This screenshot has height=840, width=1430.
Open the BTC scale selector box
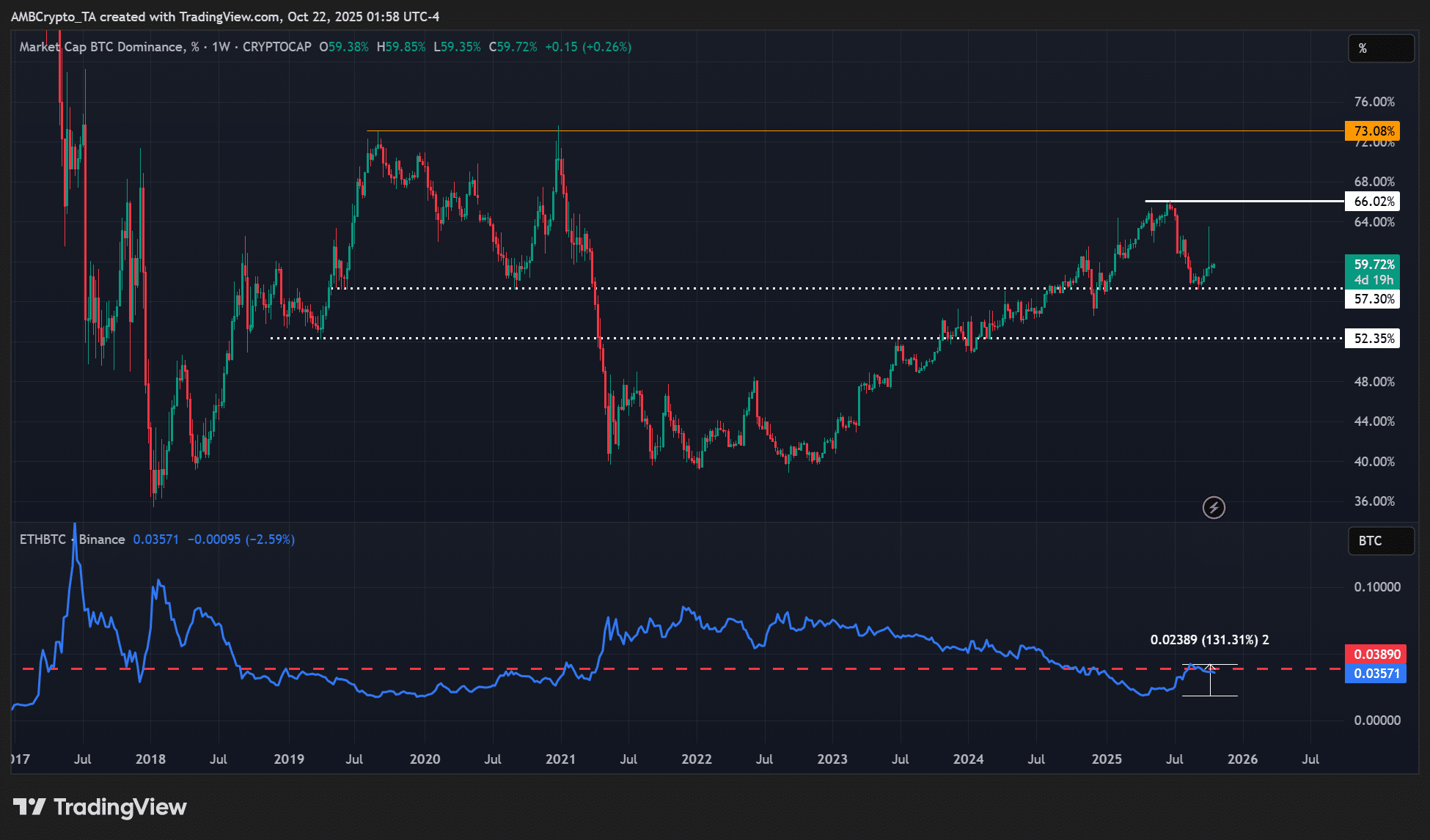point(1381,541)
